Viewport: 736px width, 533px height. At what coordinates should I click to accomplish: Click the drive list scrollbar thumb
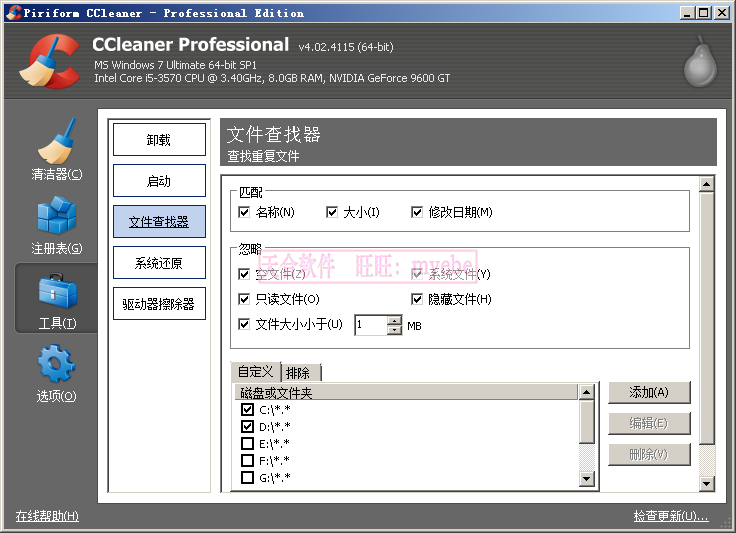587,421
